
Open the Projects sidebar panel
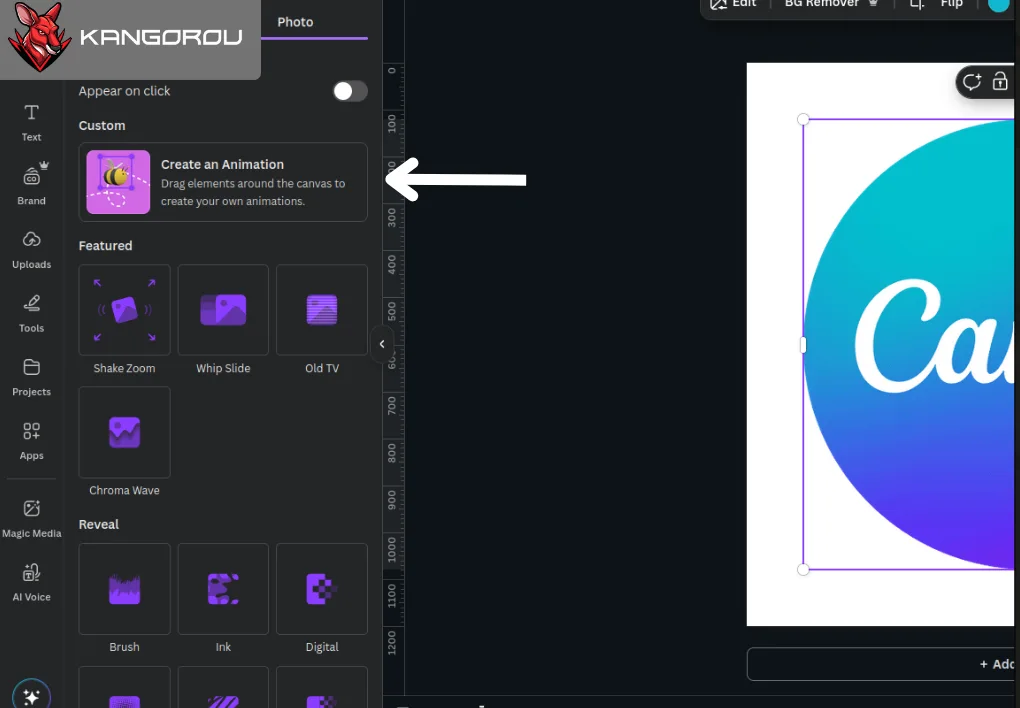(31, 377)
